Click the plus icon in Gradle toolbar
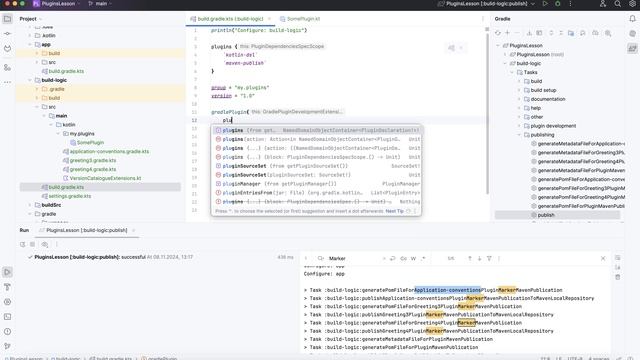This screenshot has width=640, height=360. (508, 33)
